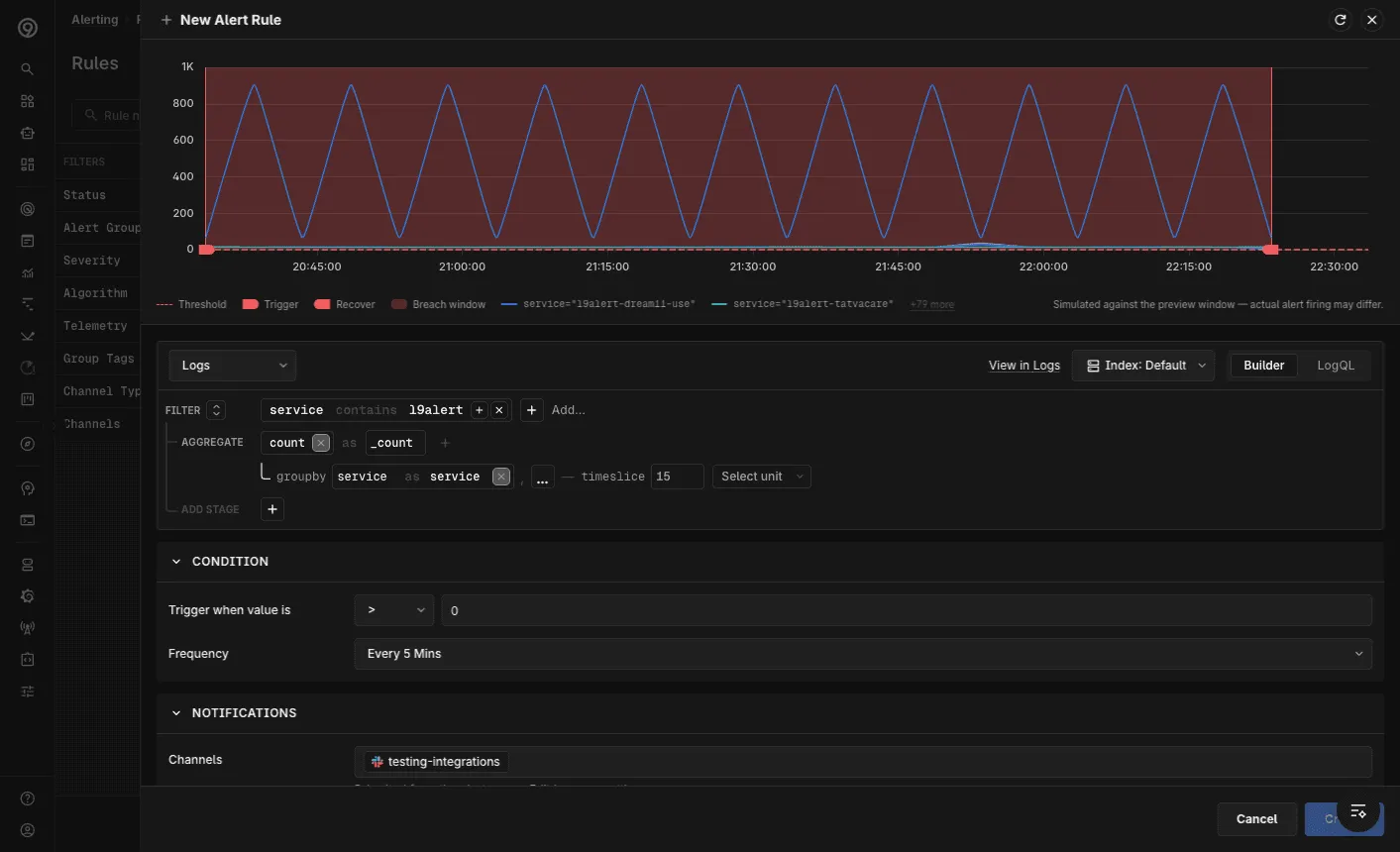1400x852 pixels.
Task: Click plus inside the service contains filter chip
Action: coord(480,410)
